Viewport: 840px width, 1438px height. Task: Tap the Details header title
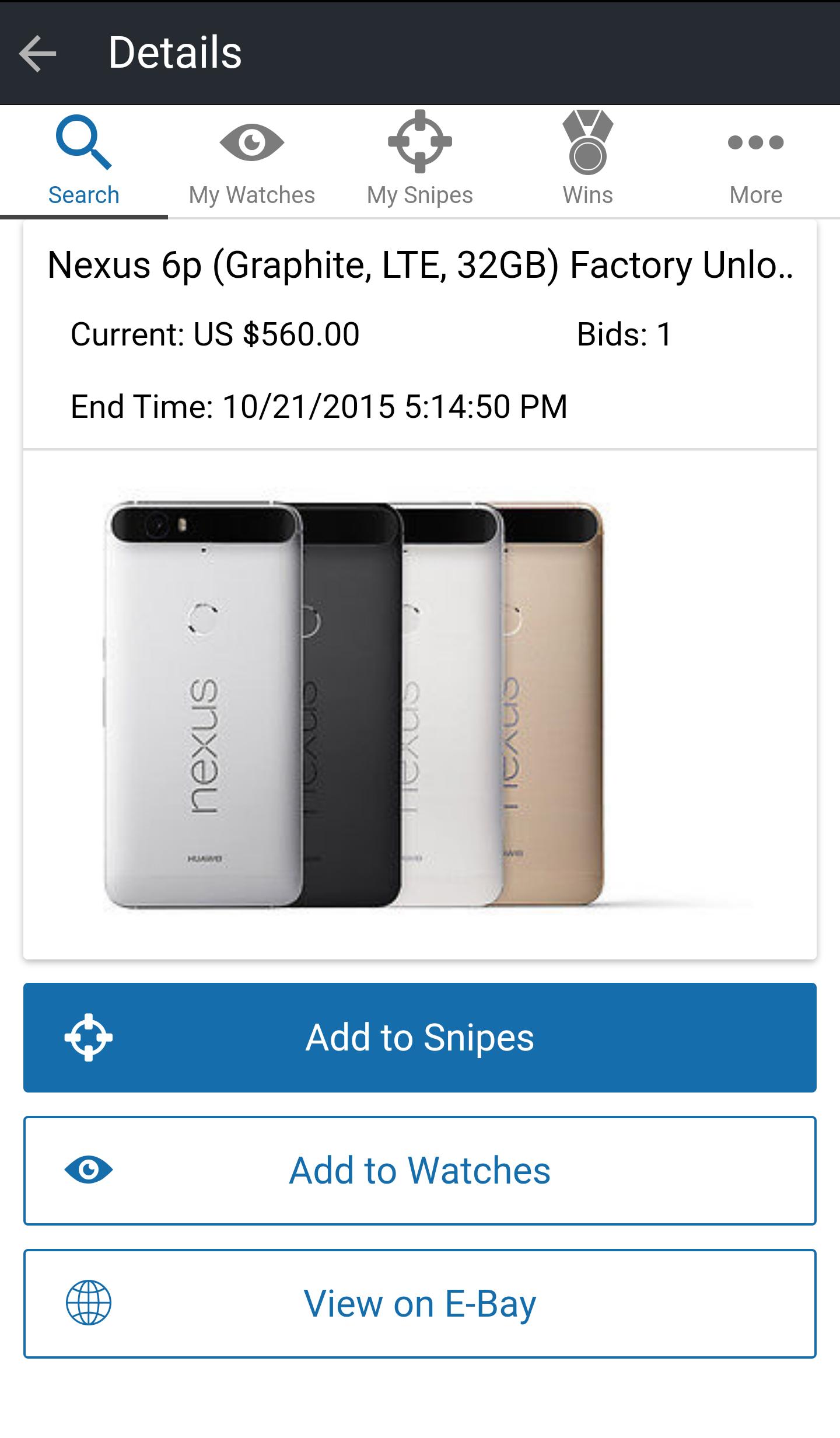tap(175, 53)
